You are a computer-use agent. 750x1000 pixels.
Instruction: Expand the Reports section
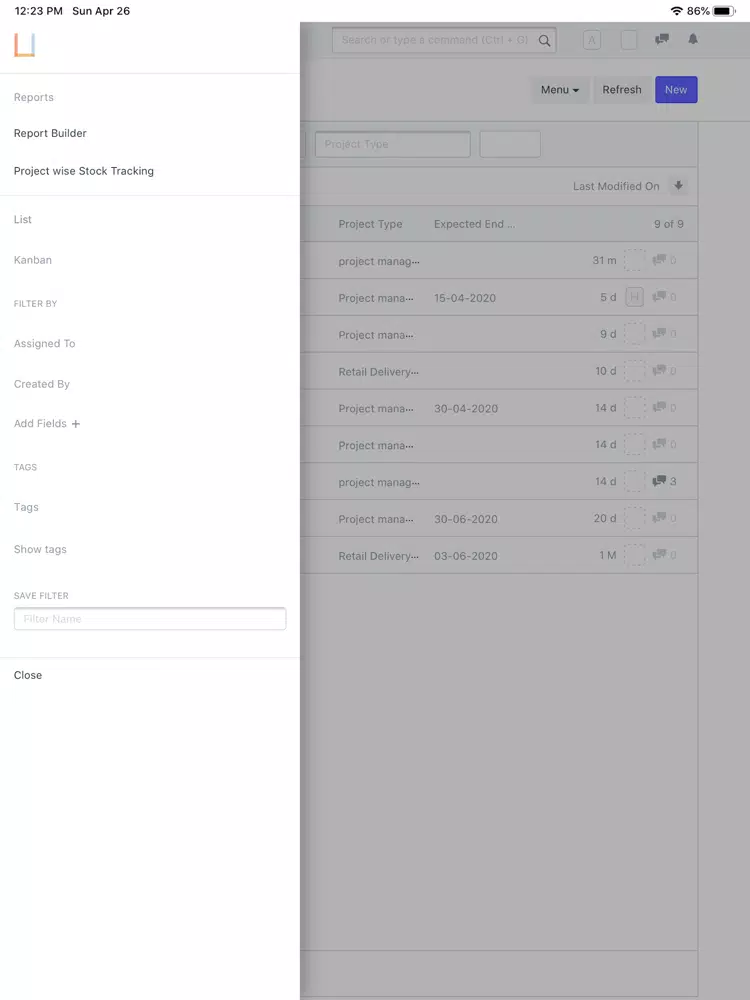pos(34,98)
